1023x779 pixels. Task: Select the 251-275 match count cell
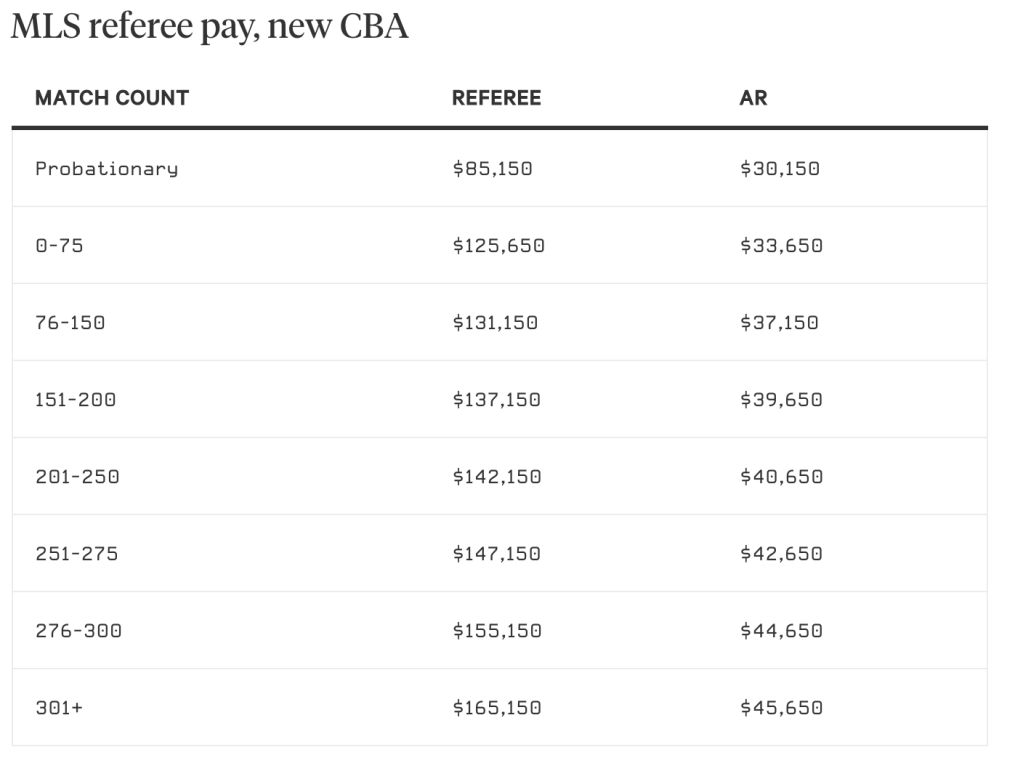(76, 553)
